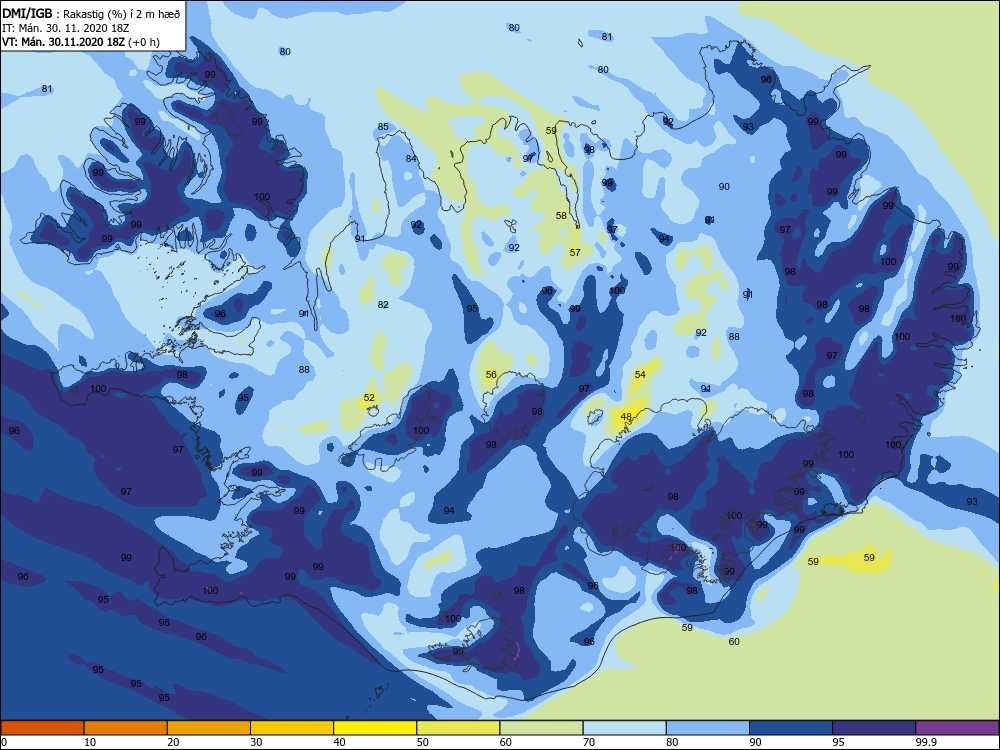Click the 85 humidity value label

point(383,126)
